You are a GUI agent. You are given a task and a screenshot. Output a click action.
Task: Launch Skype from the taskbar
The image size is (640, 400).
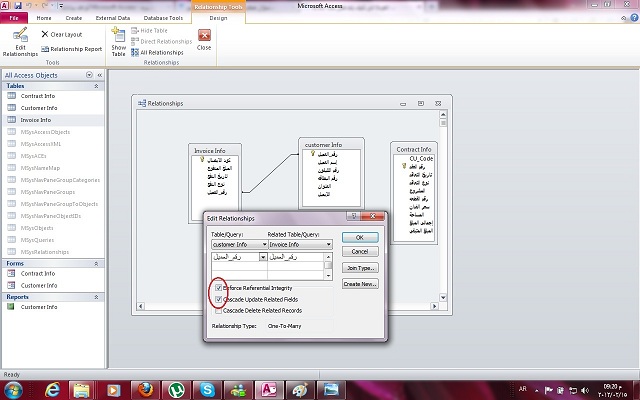(207, 390)
